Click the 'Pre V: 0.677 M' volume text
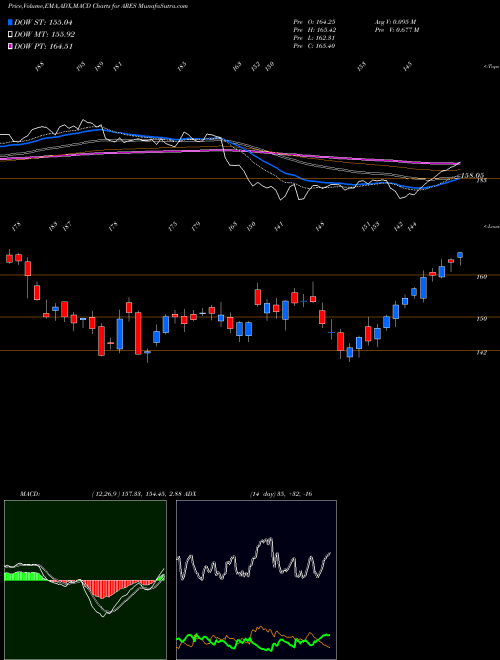Screen dimensions: 500x660 397,30
